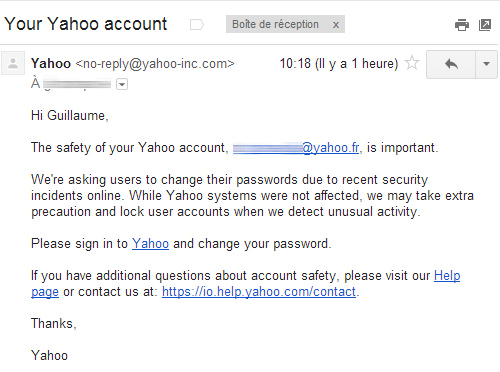
Task: Open more reply options dropdown
Action: [x=486, y=64]
